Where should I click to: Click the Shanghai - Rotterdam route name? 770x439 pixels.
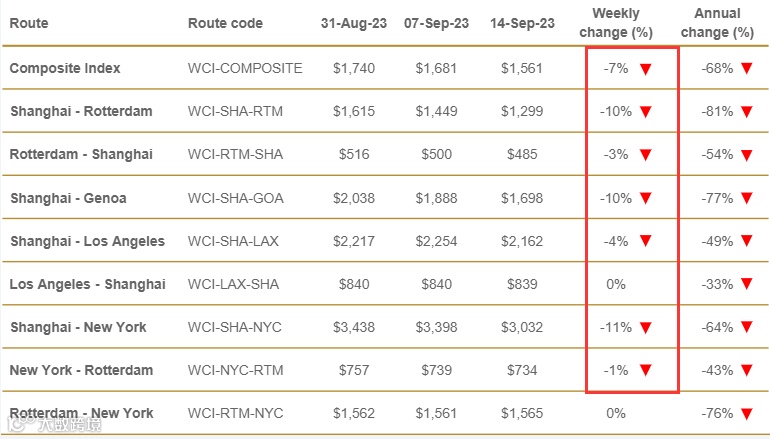pos(82,111)
